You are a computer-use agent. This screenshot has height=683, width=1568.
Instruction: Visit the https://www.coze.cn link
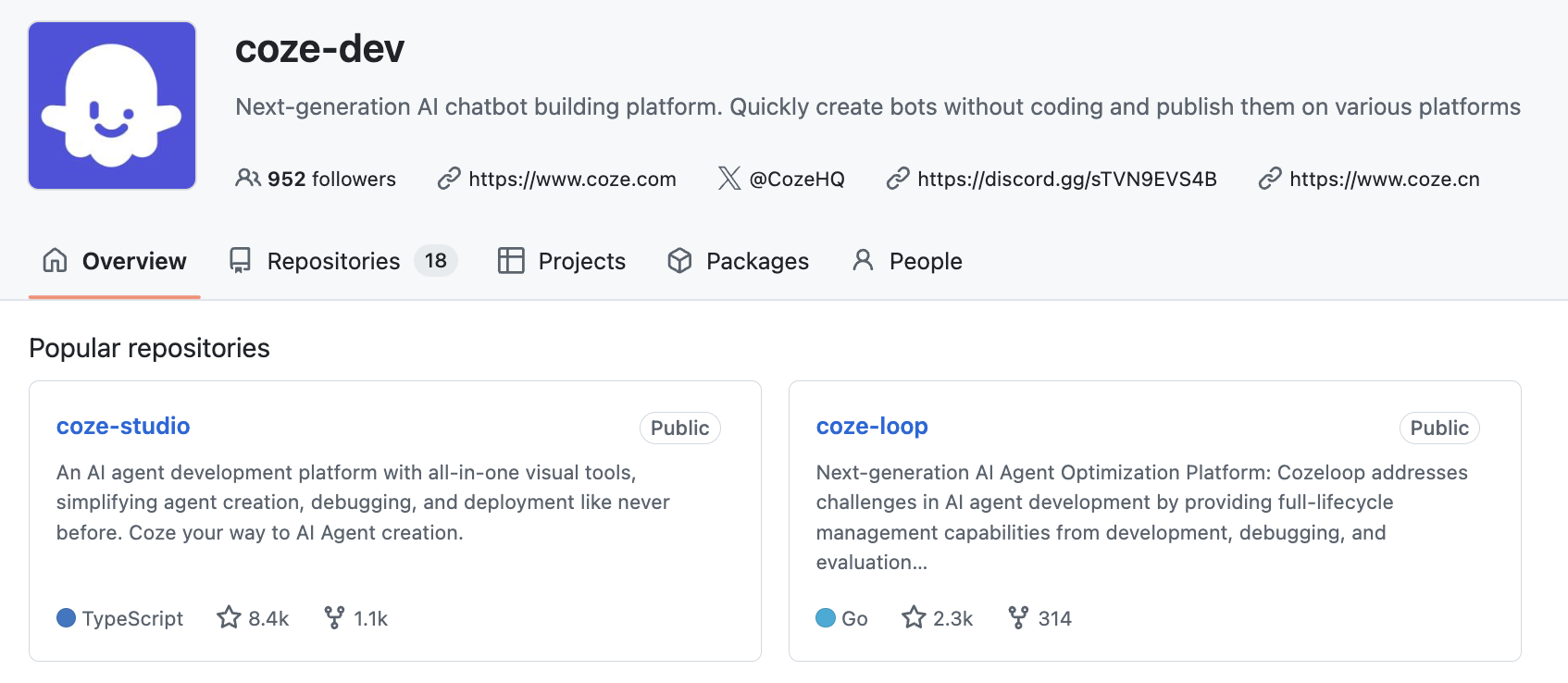(x=1384, y=179)
